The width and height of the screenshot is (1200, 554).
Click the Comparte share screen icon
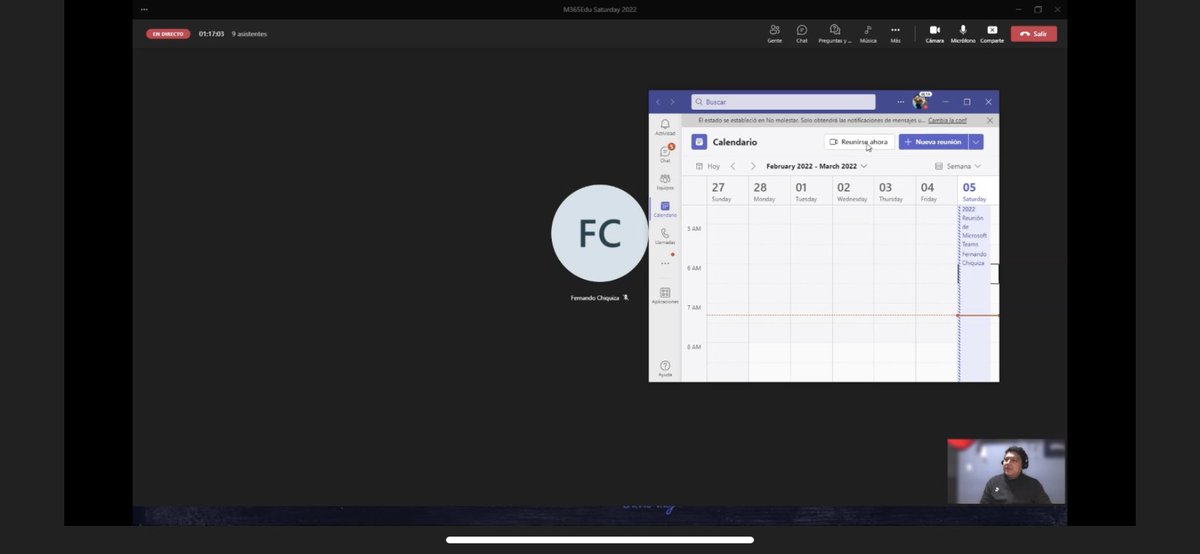click(x=992, y=33)
